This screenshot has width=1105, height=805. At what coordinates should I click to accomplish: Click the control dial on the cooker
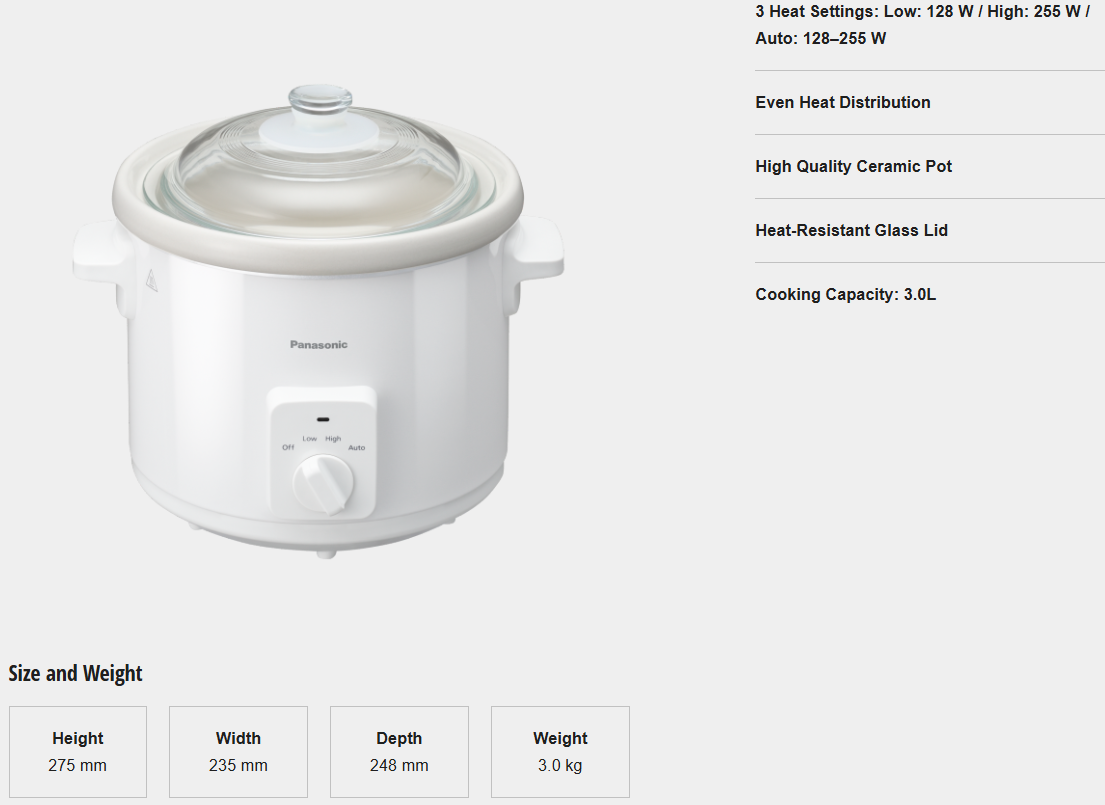[x=323, y=485]
